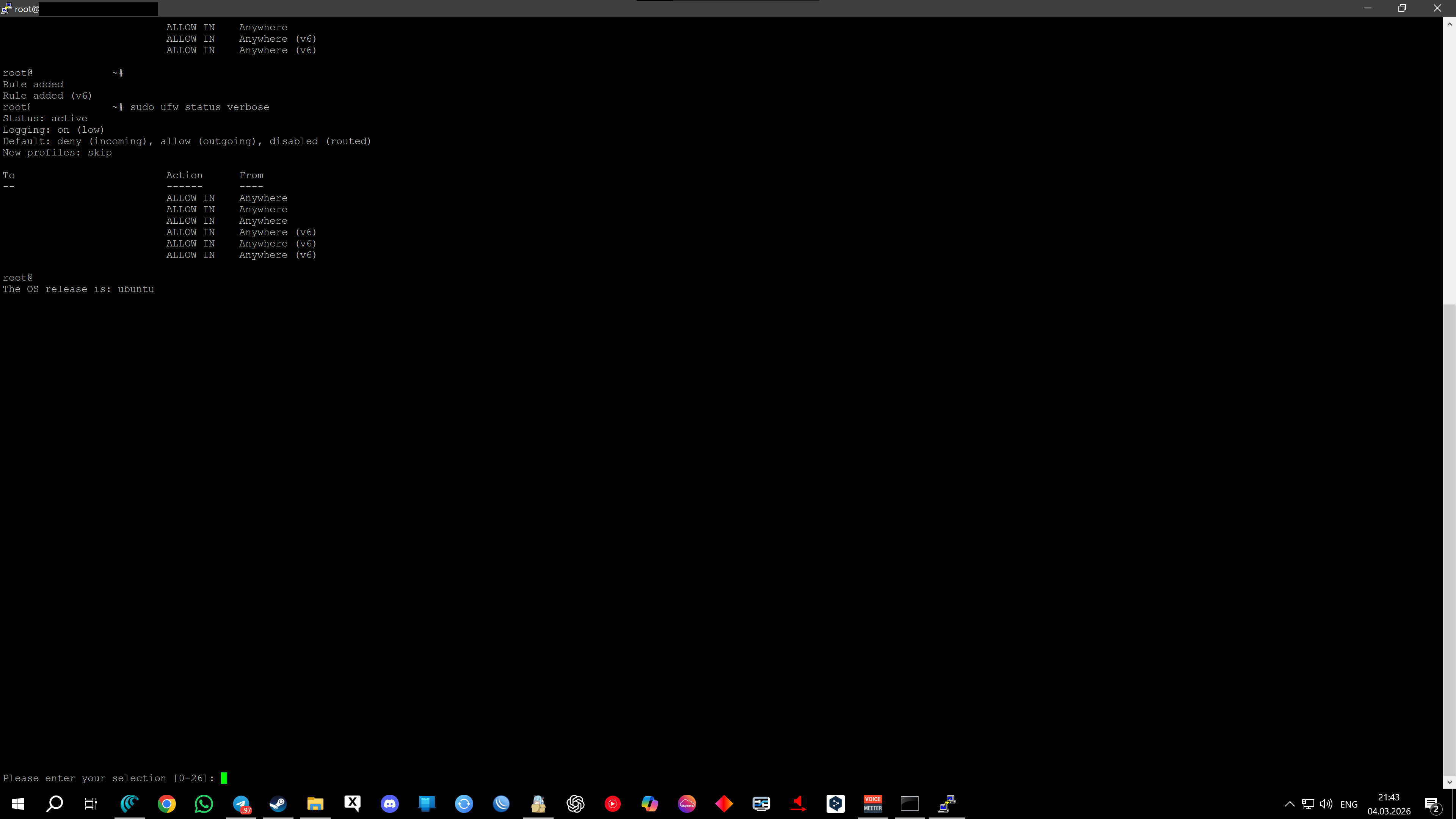Click the taskbar Search magnifier
This screenshot has width=1456, height=819.
coord(55,803)
